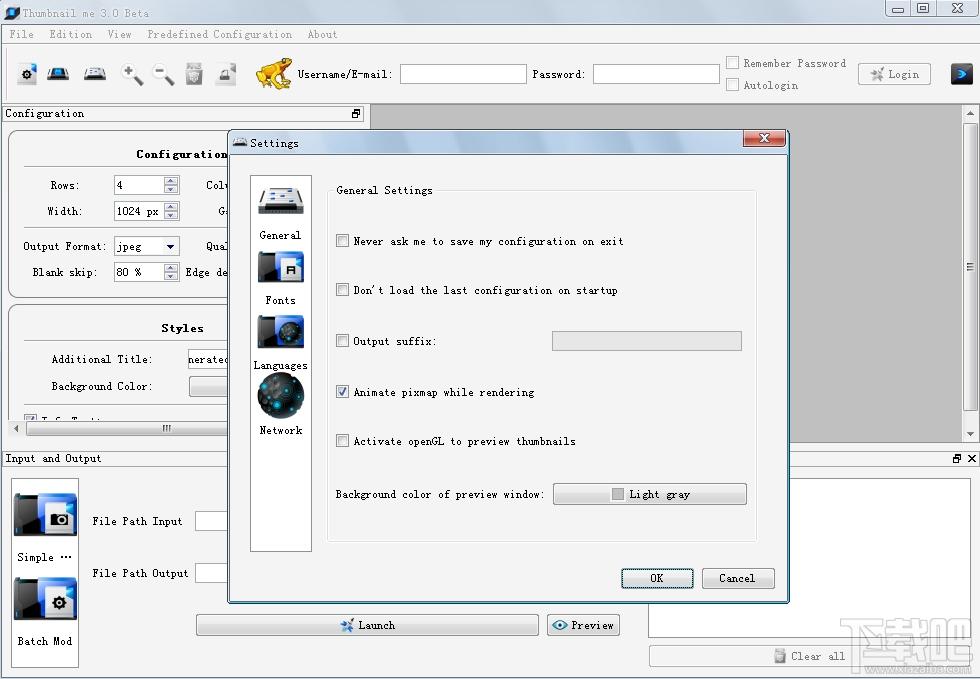The image size is (980, 679).
Task: Zoom in with the magnifier plus icon
Action: [x=132, y=74]
